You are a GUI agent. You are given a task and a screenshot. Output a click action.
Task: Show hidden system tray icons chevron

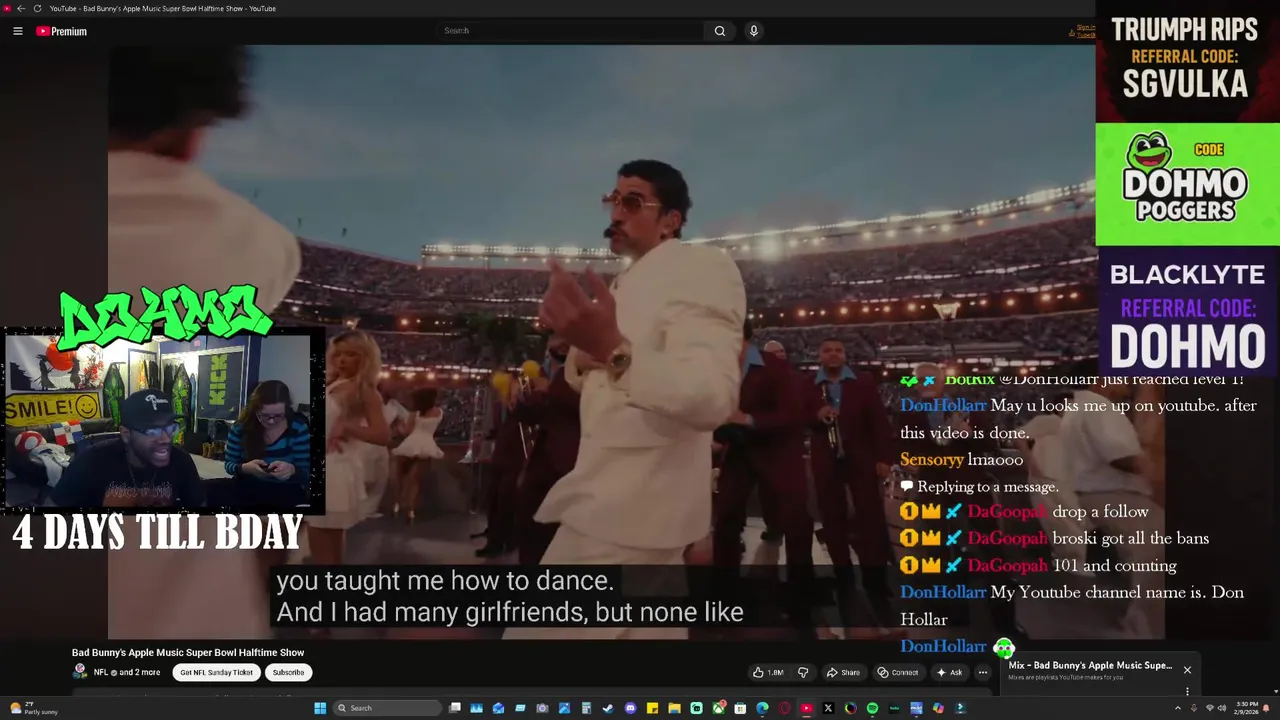click(x=1177, y=708)
